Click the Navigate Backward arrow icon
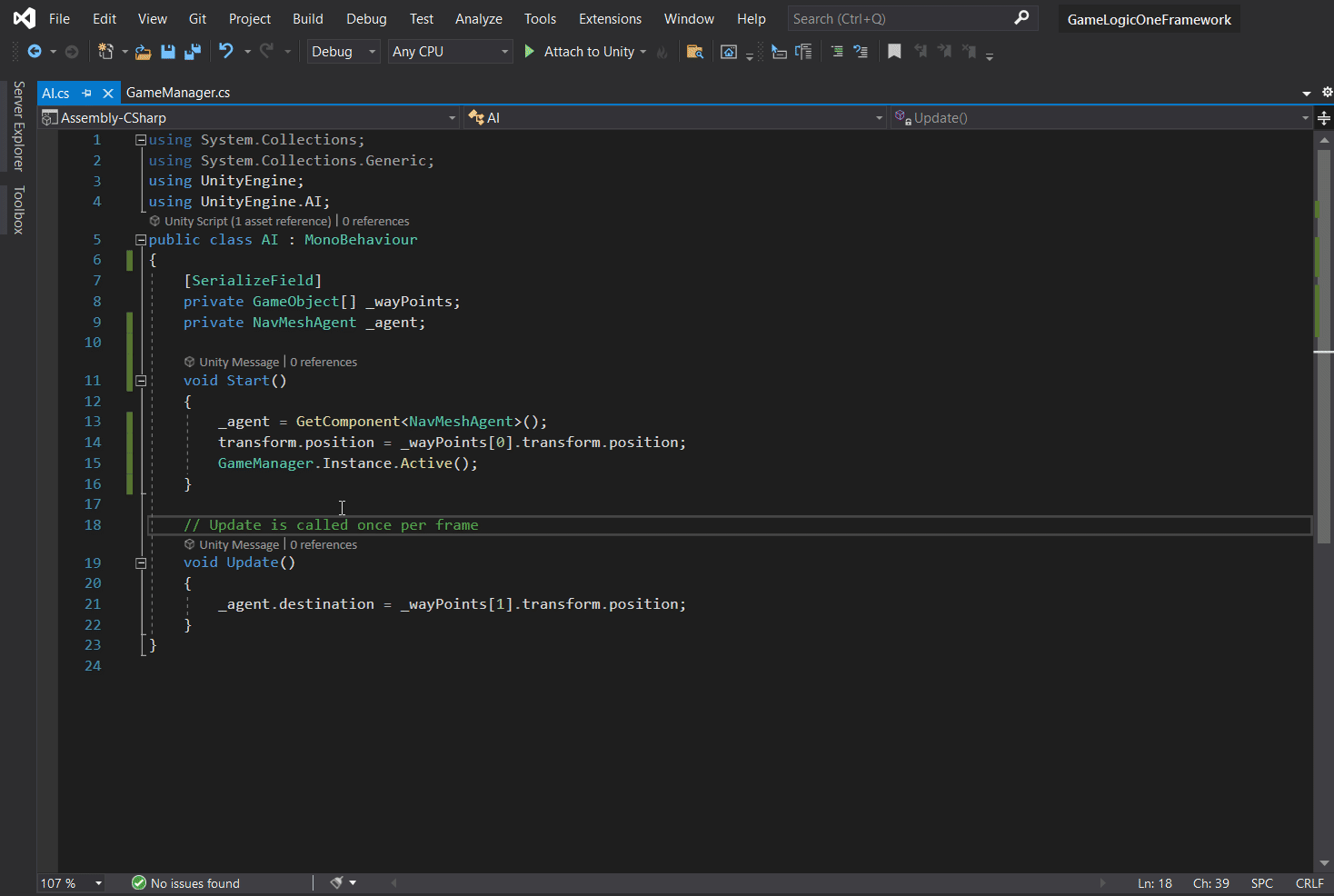 [x=35, y=52]
